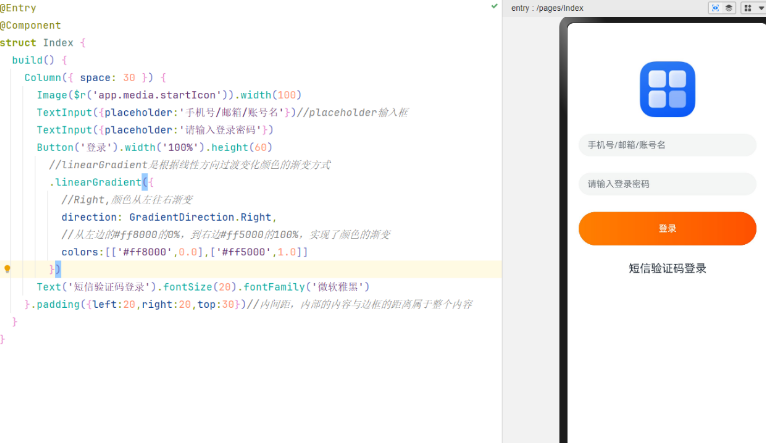The height and width of the screenshot is (443, 766).
Task: Click the multi-device grid icon in previewer
Action: [x=747, y=8]
